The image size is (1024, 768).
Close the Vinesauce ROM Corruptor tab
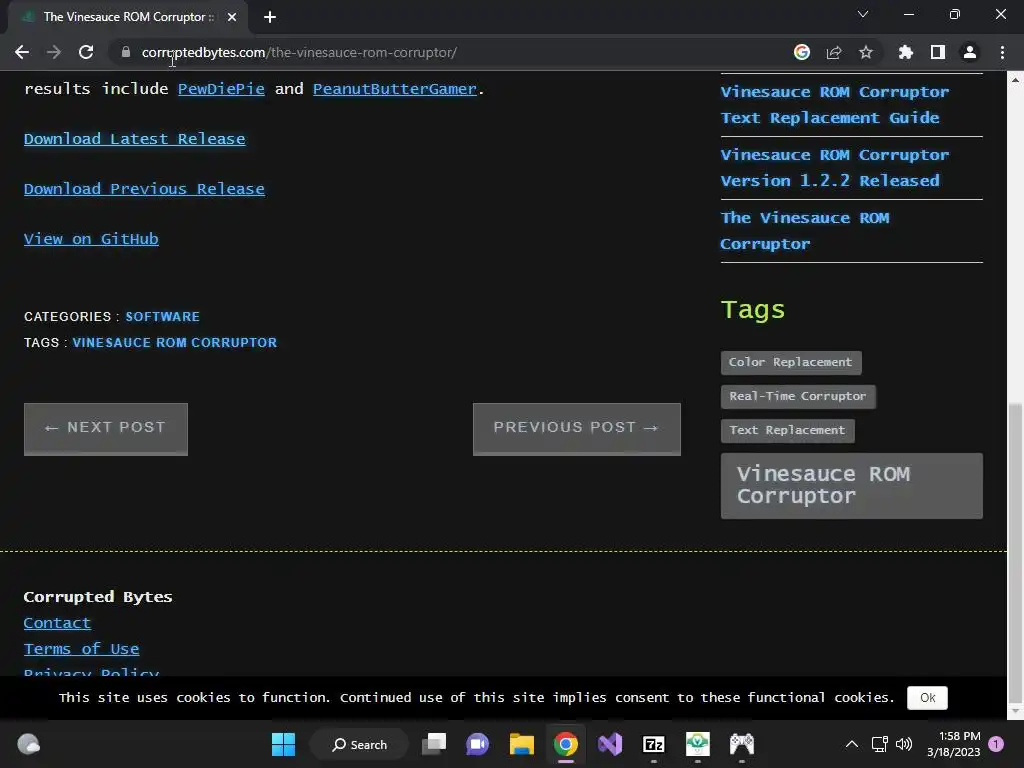[x=232, y=17]
